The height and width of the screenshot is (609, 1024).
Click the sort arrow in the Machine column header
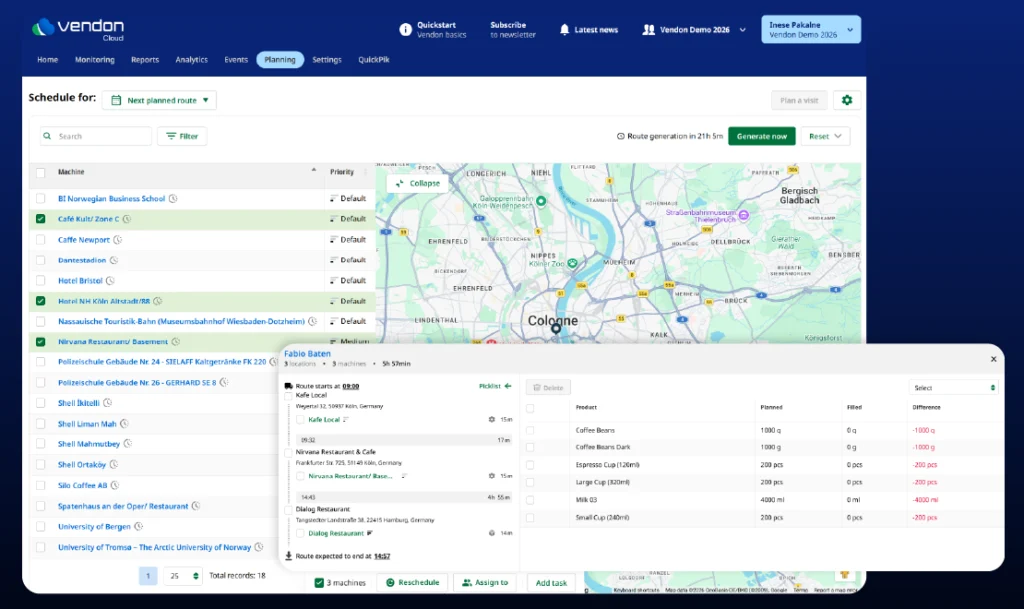pos(313,170)
